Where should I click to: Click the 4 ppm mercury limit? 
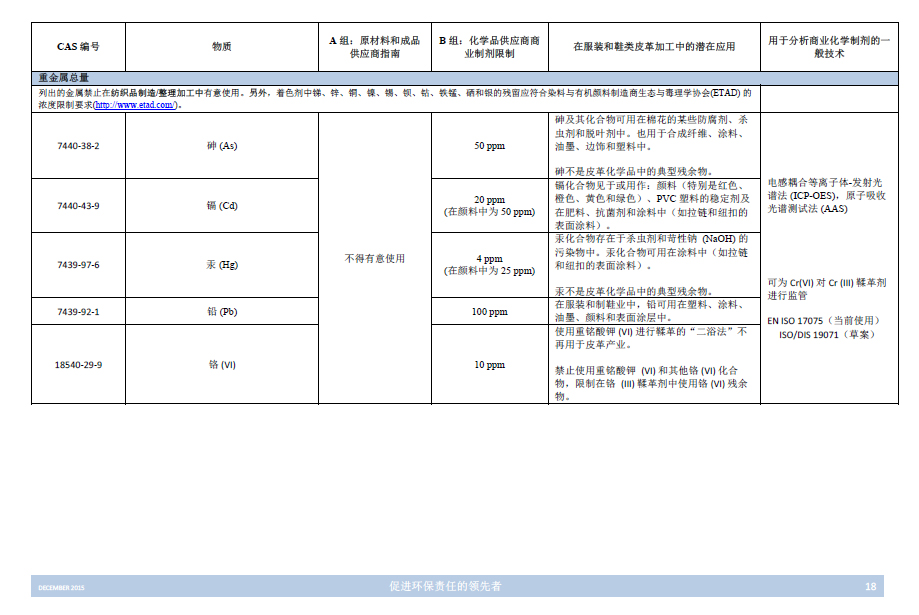[x=489, y=258]
